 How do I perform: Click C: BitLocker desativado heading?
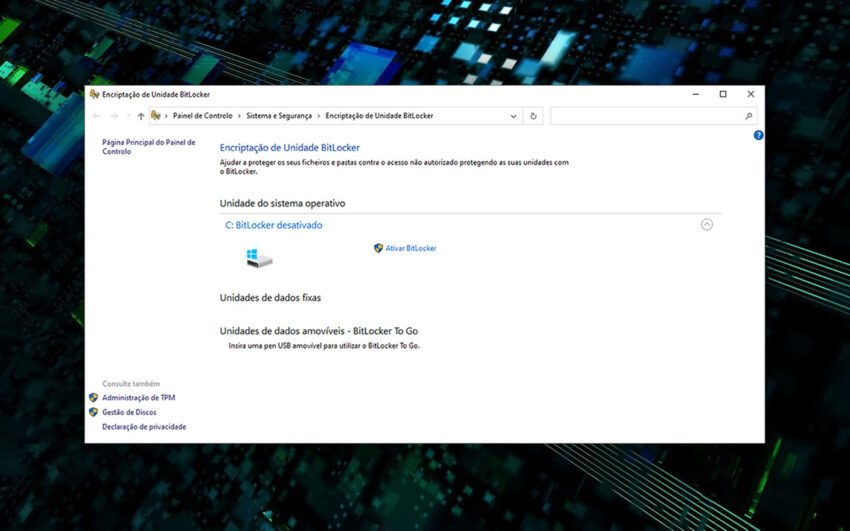pyautogui.click(x=273, y=225)
